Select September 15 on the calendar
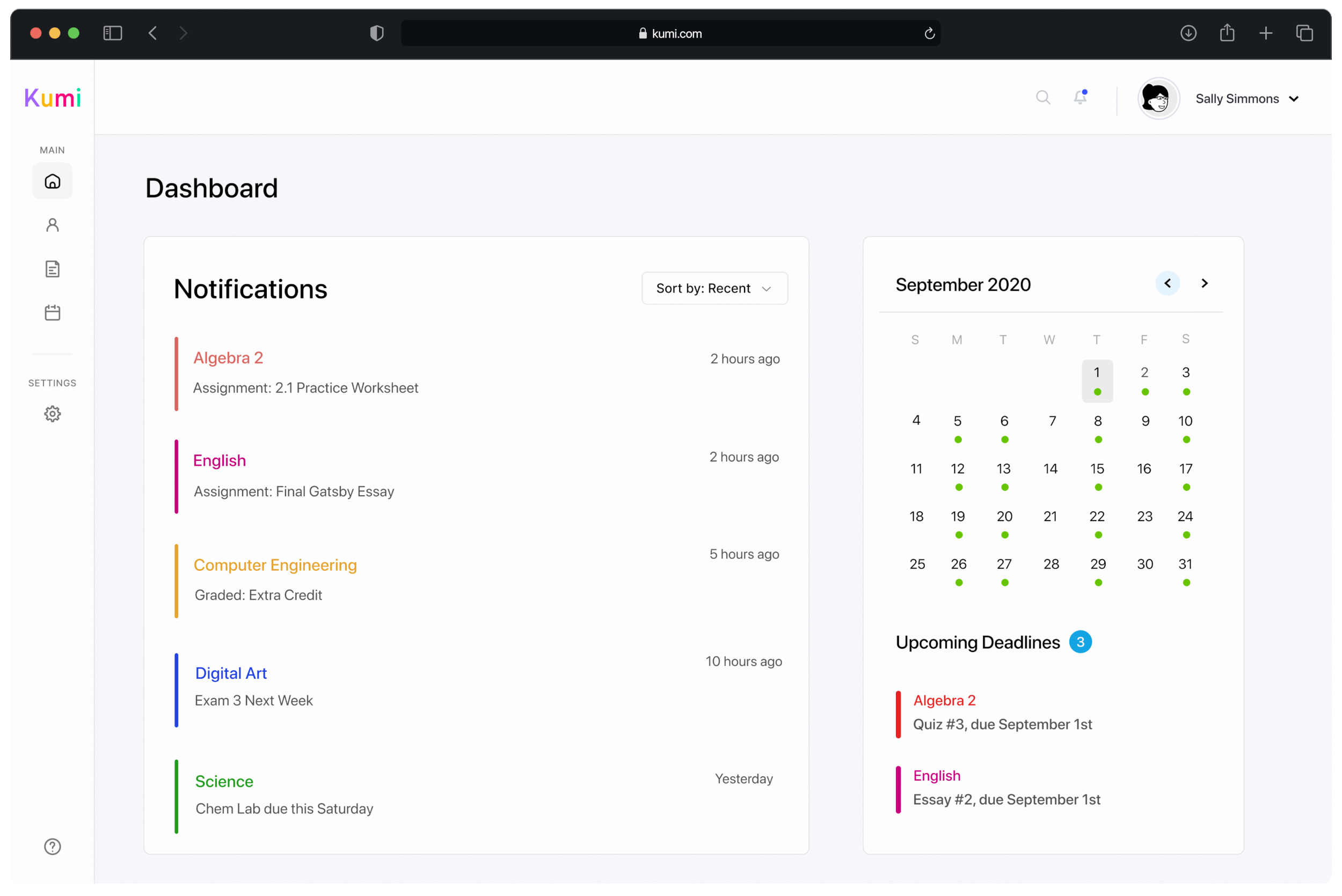Screen dimensions: 1342x896 [1096, 469]
